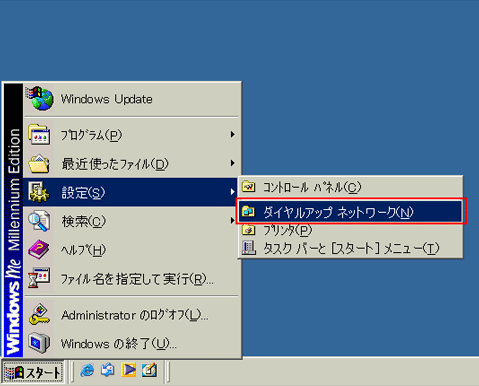The height and width of the screenshot is (386, 479).
Task: Click the Programs folder icon
Action: 39,135
